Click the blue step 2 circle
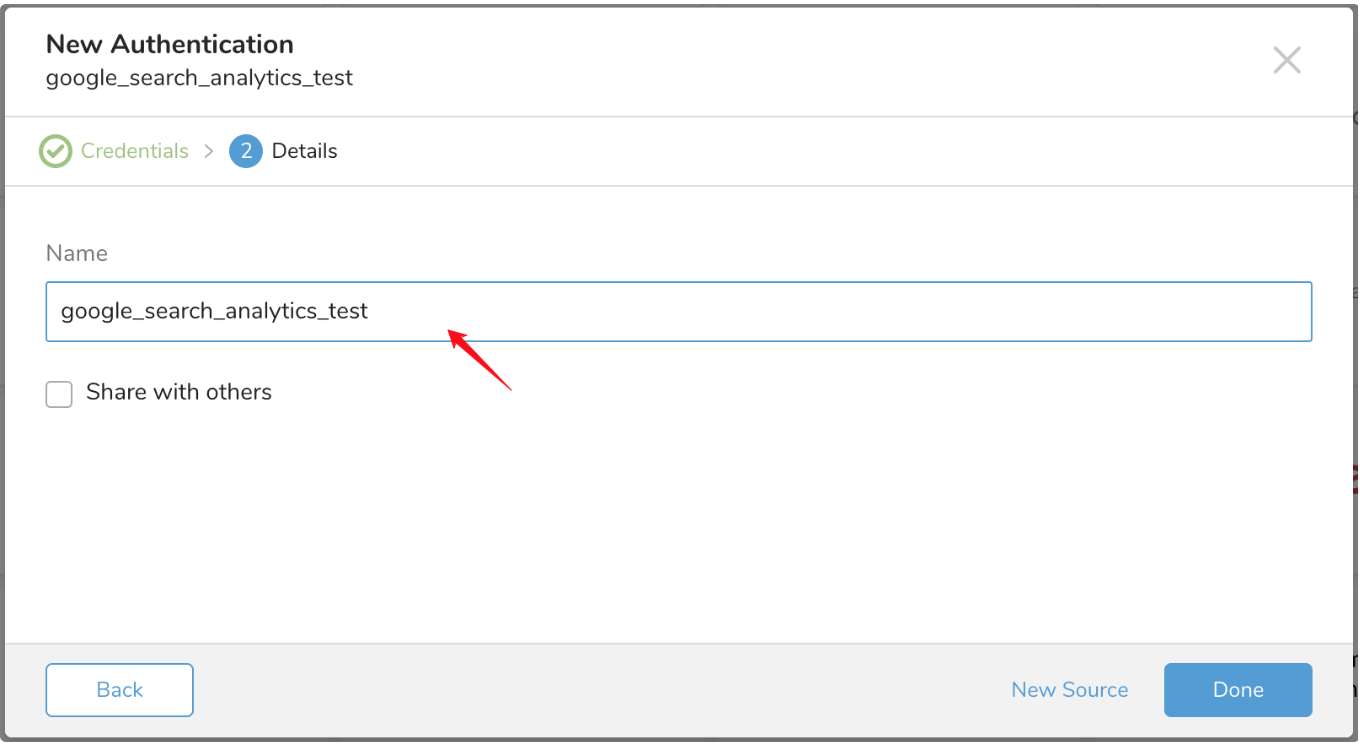Viewport: 1360px width, 746px height. tap(245, 152)
